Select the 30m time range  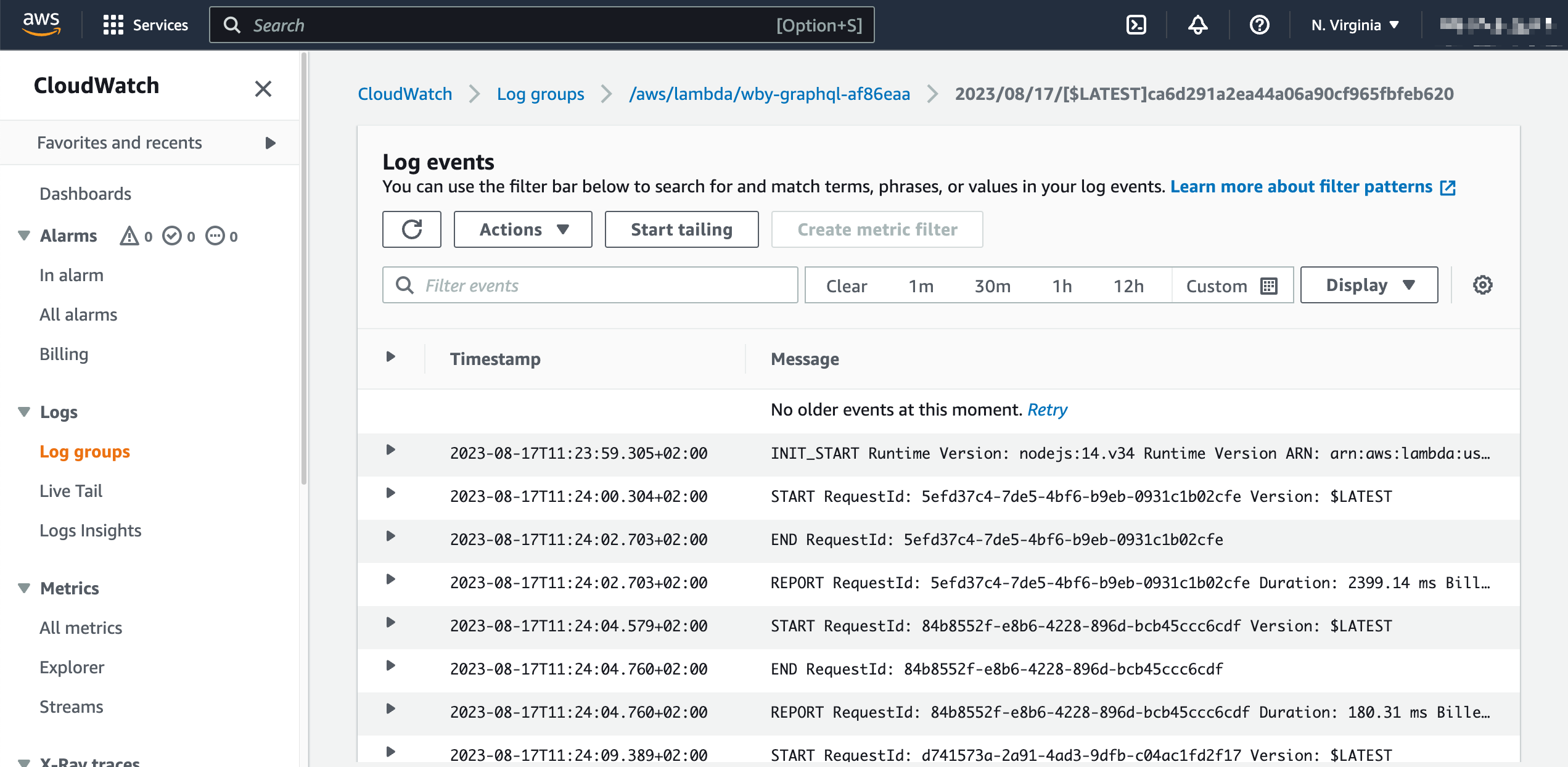click(x=992, y=285)
